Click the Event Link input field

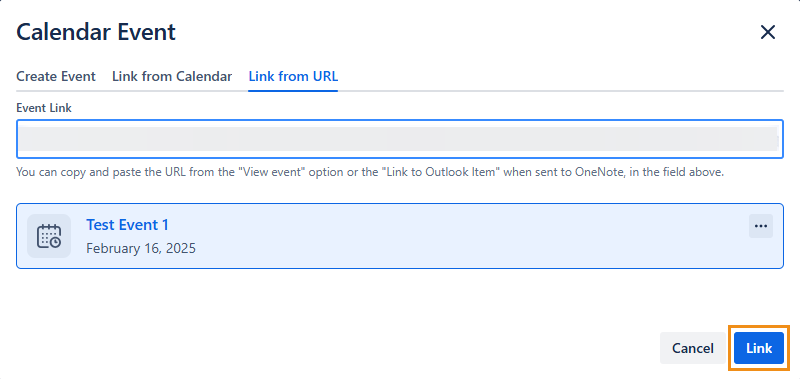(400, 139)
